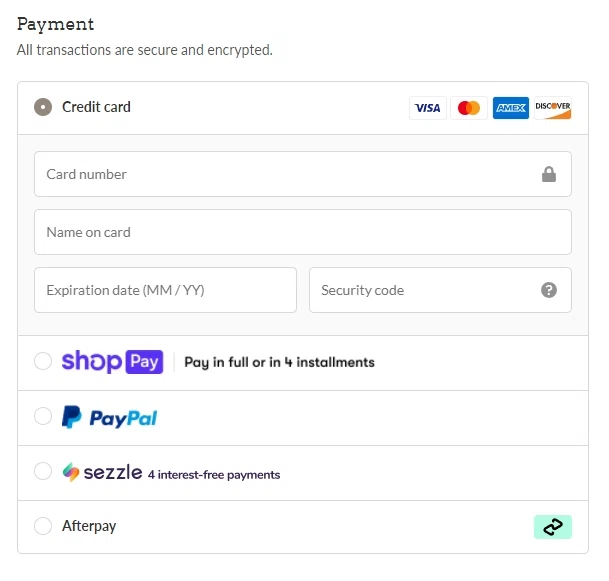
Task: Select the Afterpay radio button
Action: pos(43,526)
